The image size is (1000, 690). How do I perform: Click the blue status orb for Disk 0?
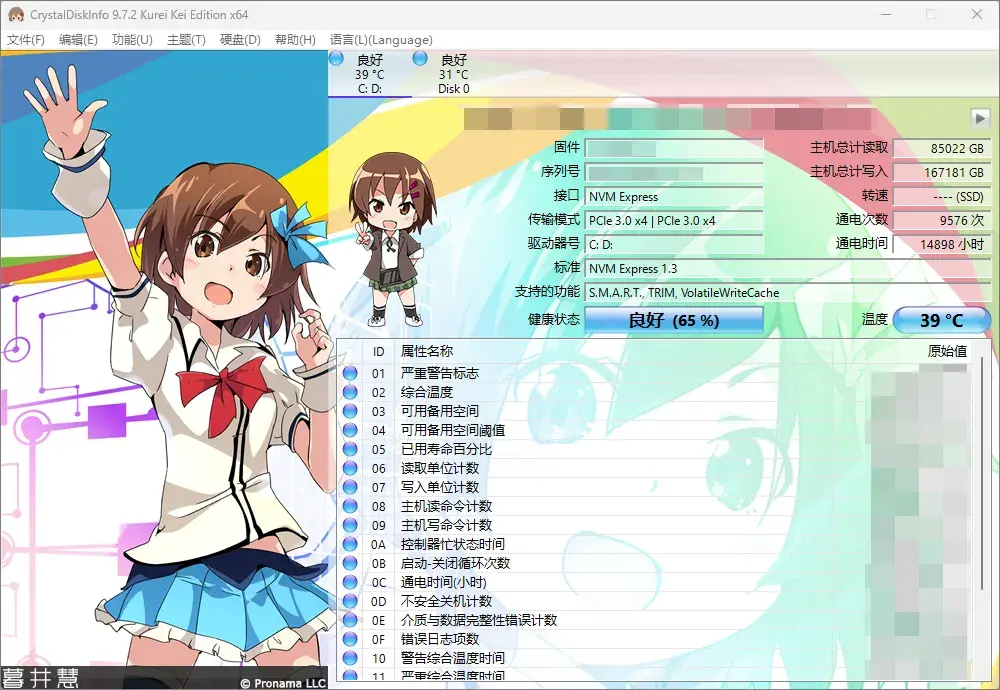coord(420,59)
